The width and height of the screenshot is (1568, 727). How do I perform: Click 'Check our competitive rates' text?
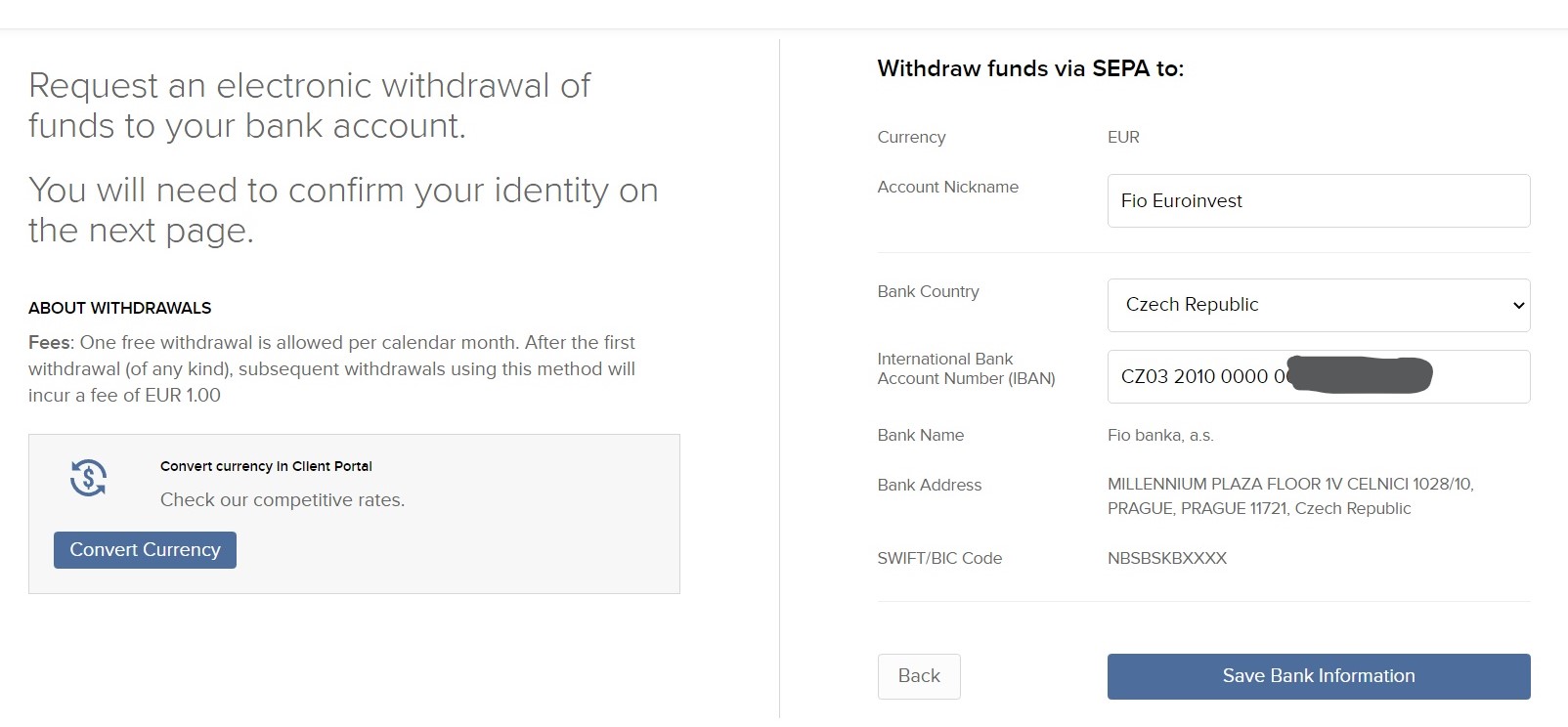[x=283, y=500]
